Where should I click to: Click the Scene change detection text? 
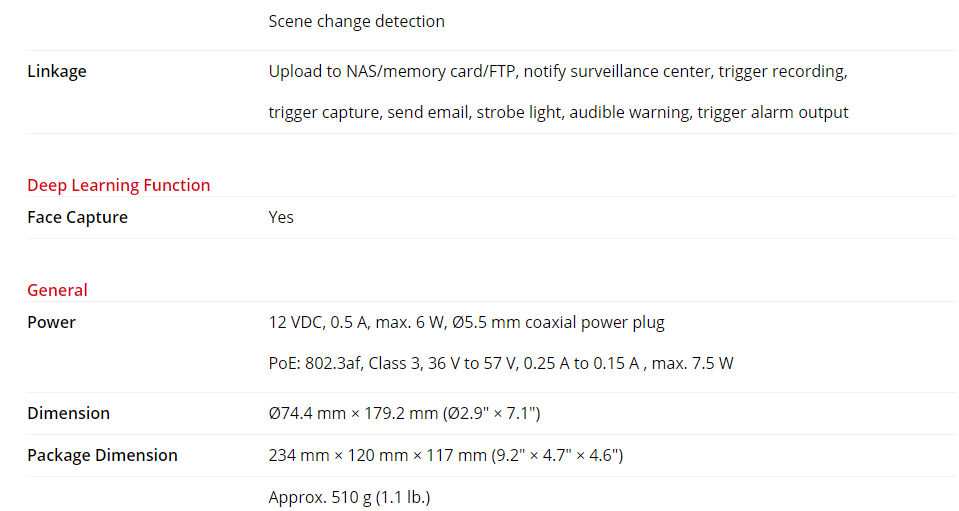point(357,21)
